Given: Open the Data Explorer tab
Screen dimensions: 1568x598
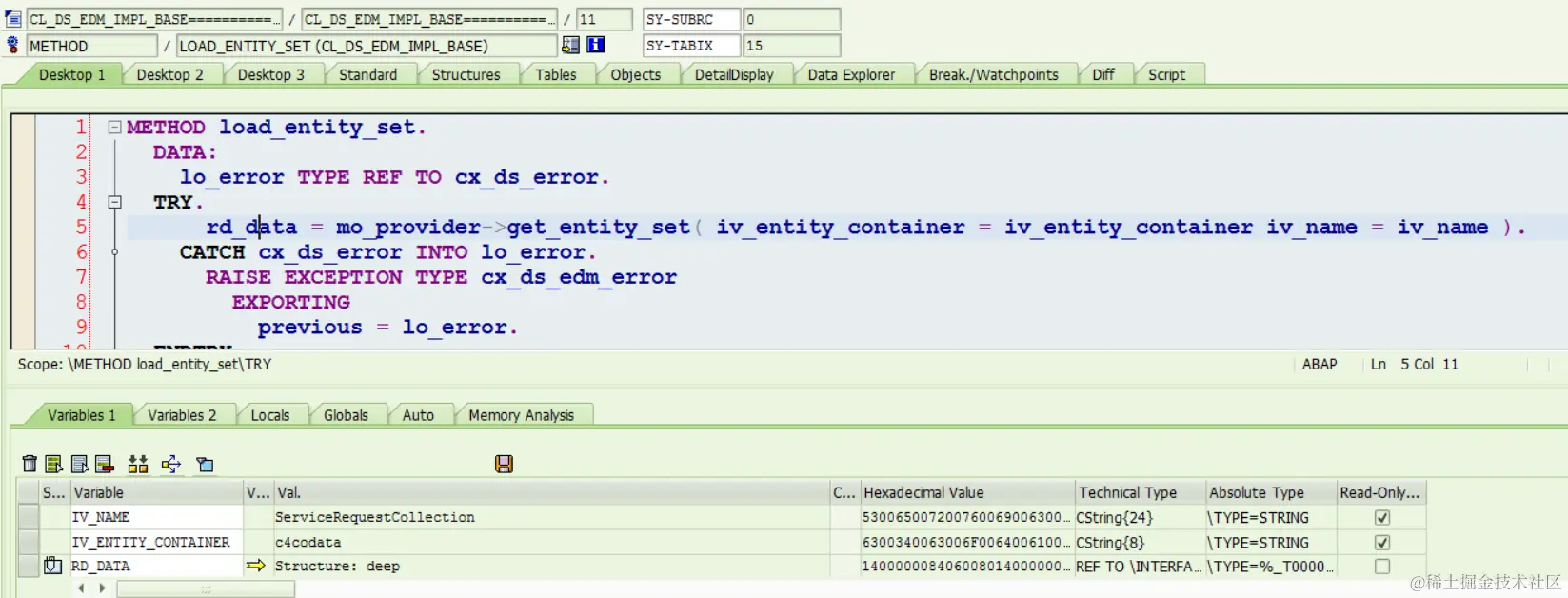Looking at the screenshot, I should (851, 74).
